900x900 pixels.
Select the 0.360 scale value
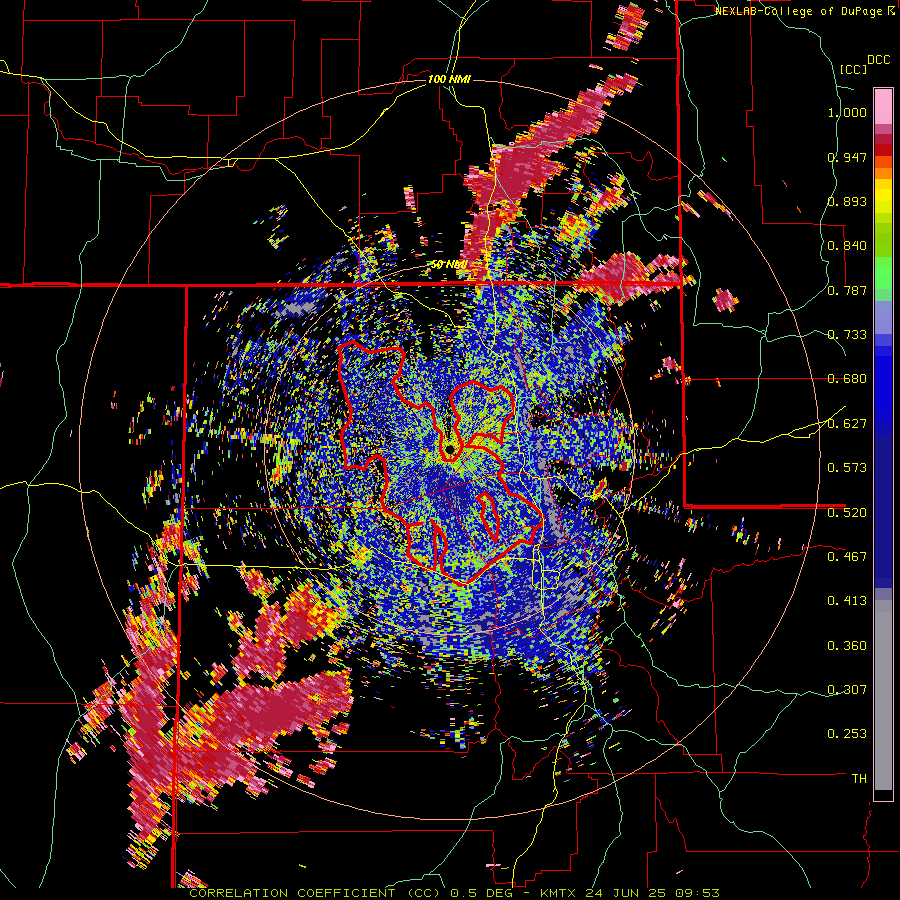(x=847, y=646)
